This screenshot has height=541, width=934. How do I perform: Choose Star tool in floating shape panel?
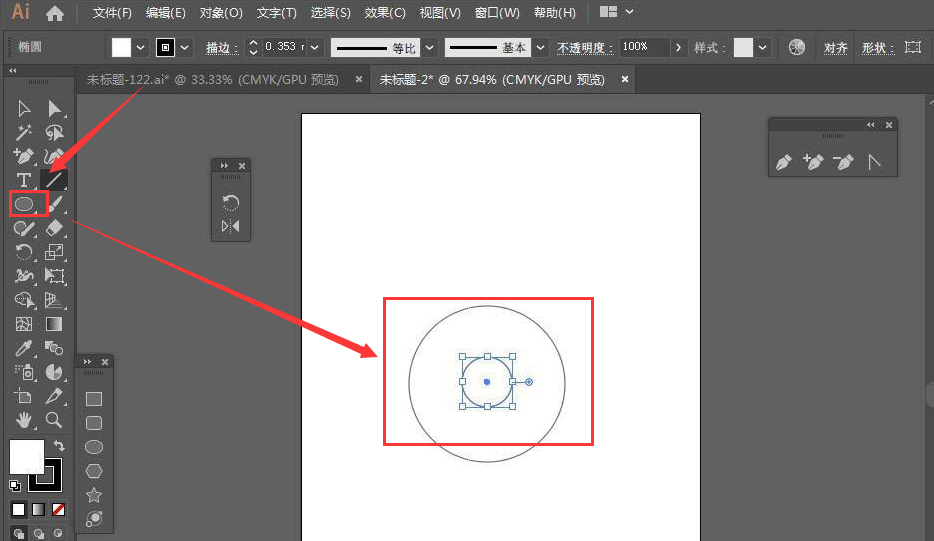(94, 495)
